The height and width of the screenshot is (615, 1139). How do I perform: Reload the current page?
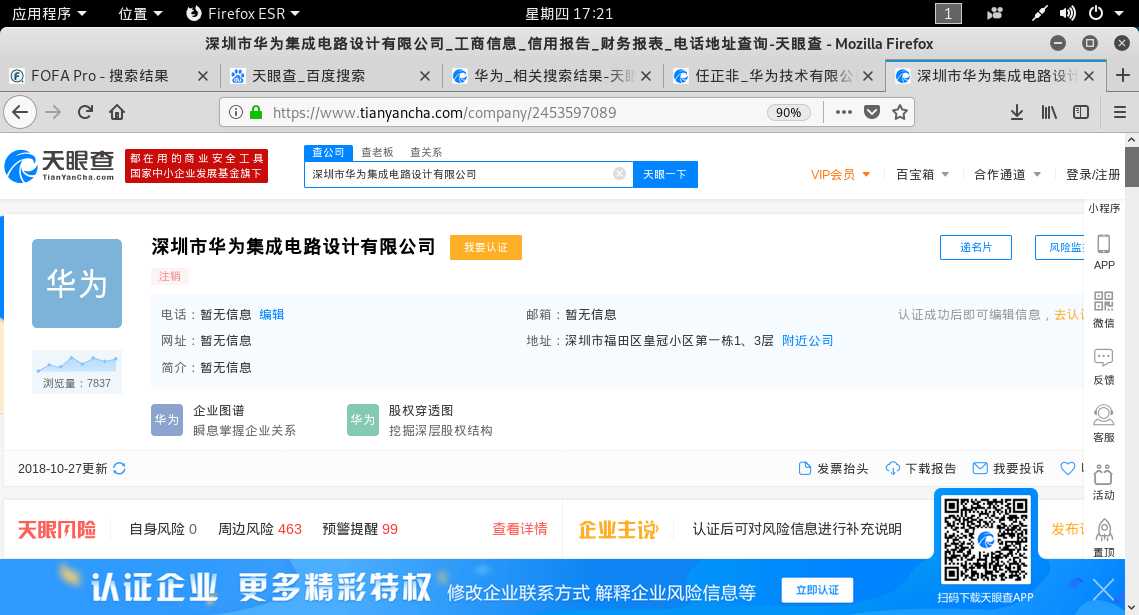86,112
